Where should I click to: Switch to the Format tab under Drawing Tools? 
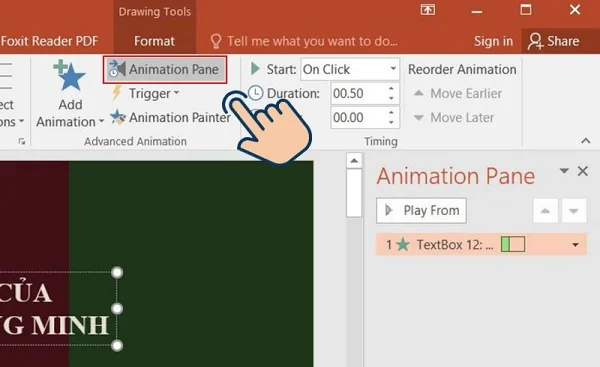154,41
